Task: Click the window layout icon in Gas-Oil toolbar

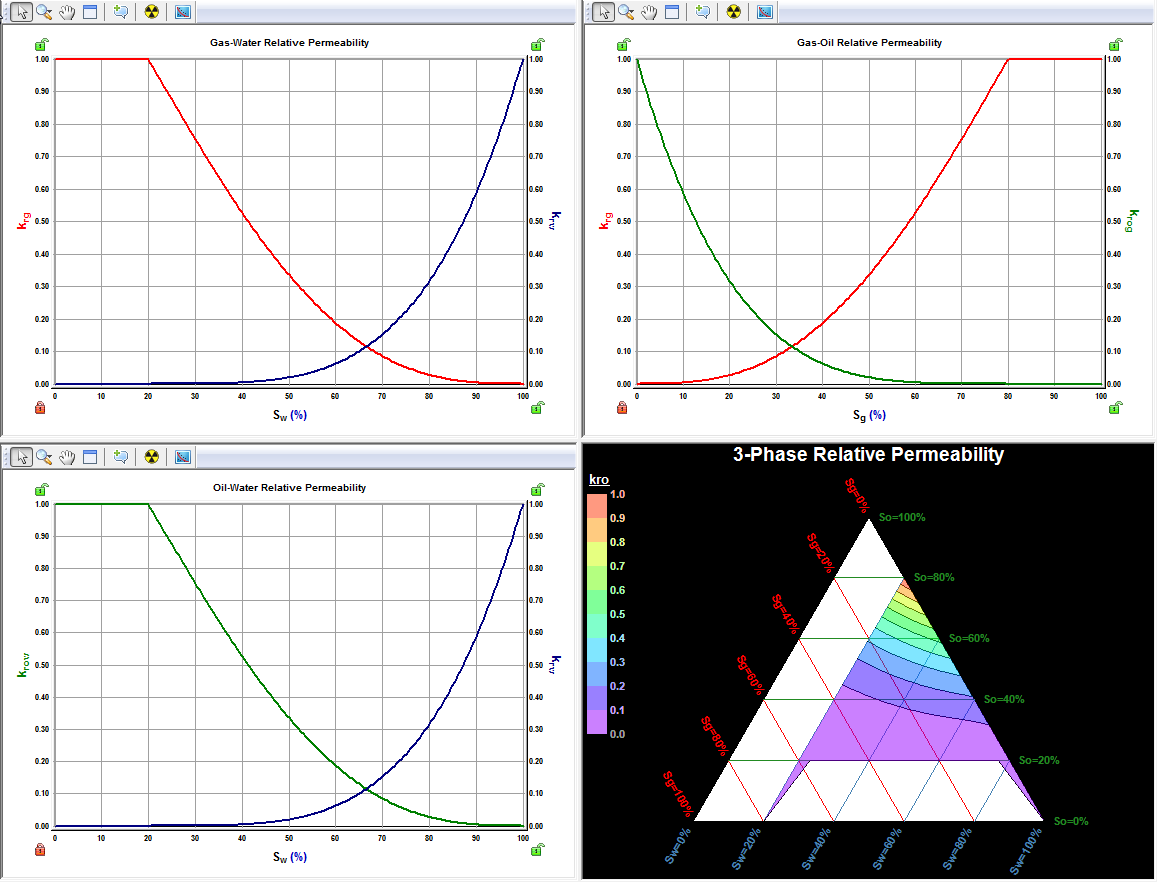Action: pyautogui.click(x=672, y=12)
